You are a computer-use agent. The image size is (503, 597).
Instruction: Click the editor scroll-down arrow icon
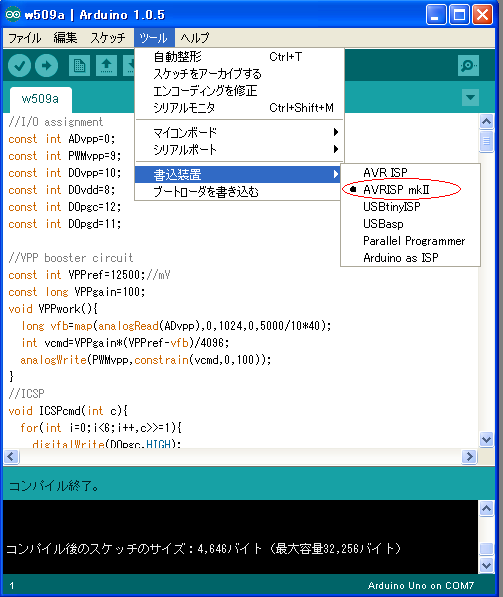[x=486, y=440]
